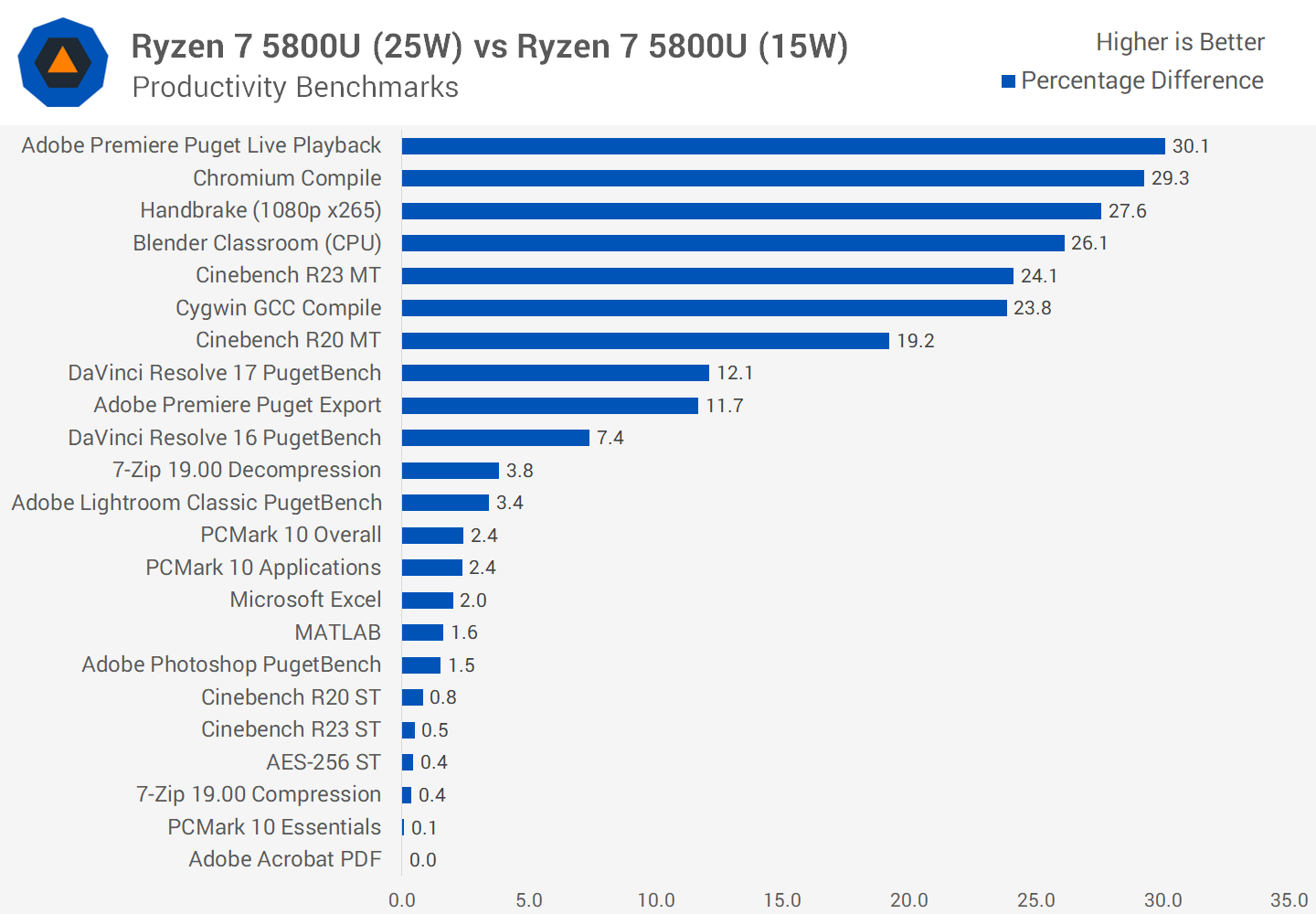Click the x-axis tick 25.0

coord(1036,900)
